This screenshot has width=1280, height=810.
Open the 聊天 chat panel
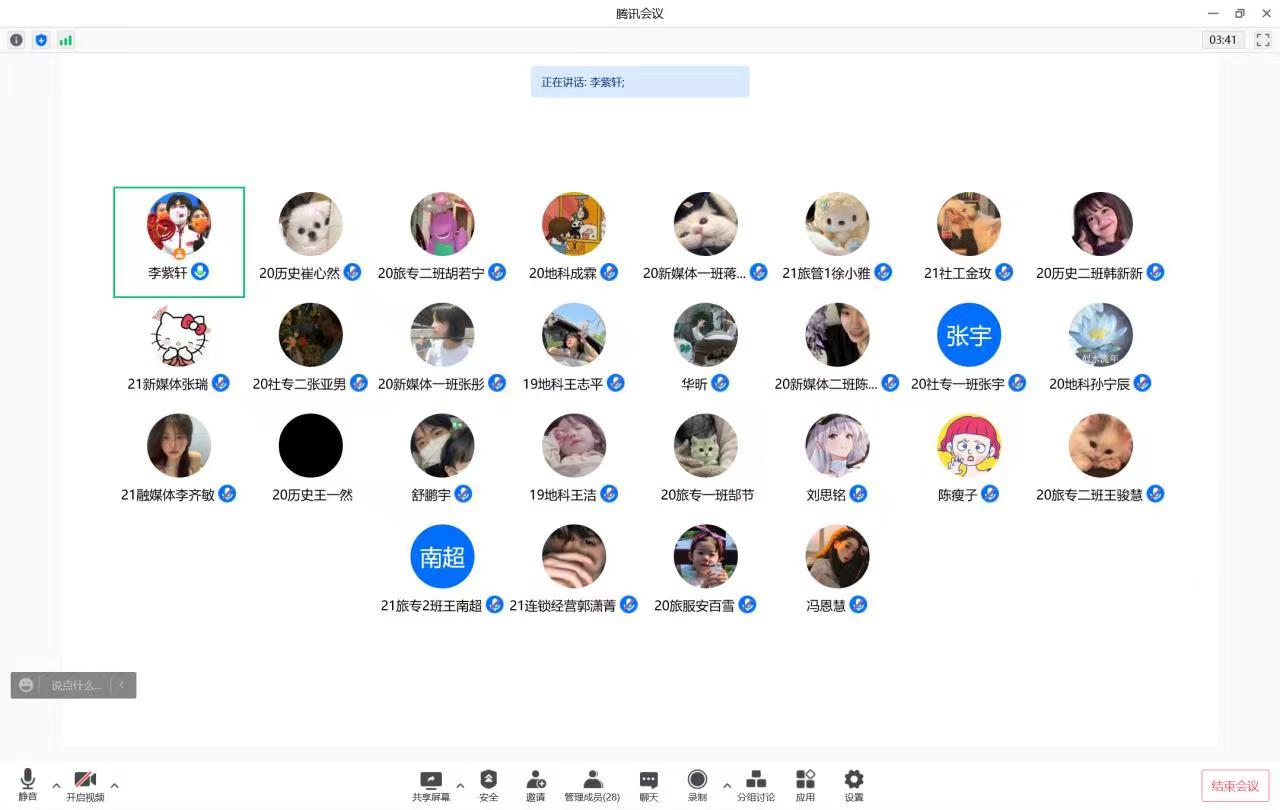649,785
